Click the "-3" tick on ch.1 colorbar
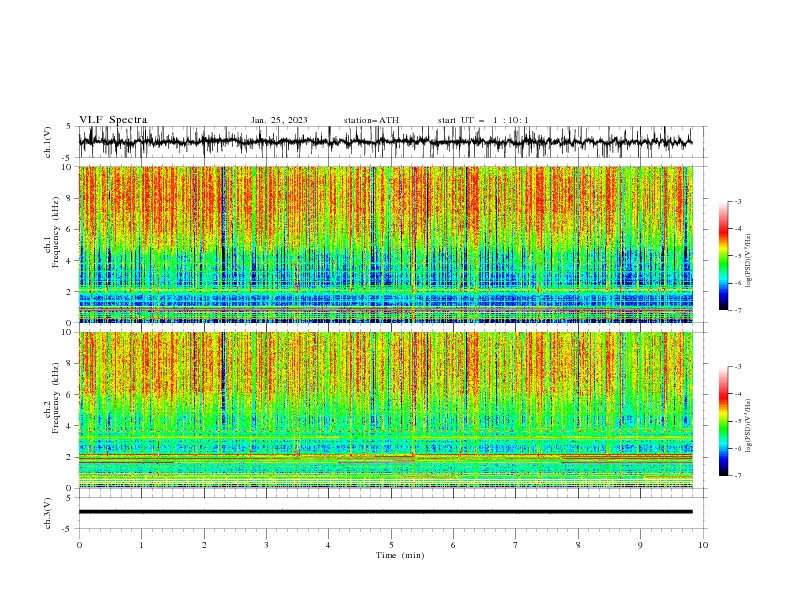 pos(737,201)
